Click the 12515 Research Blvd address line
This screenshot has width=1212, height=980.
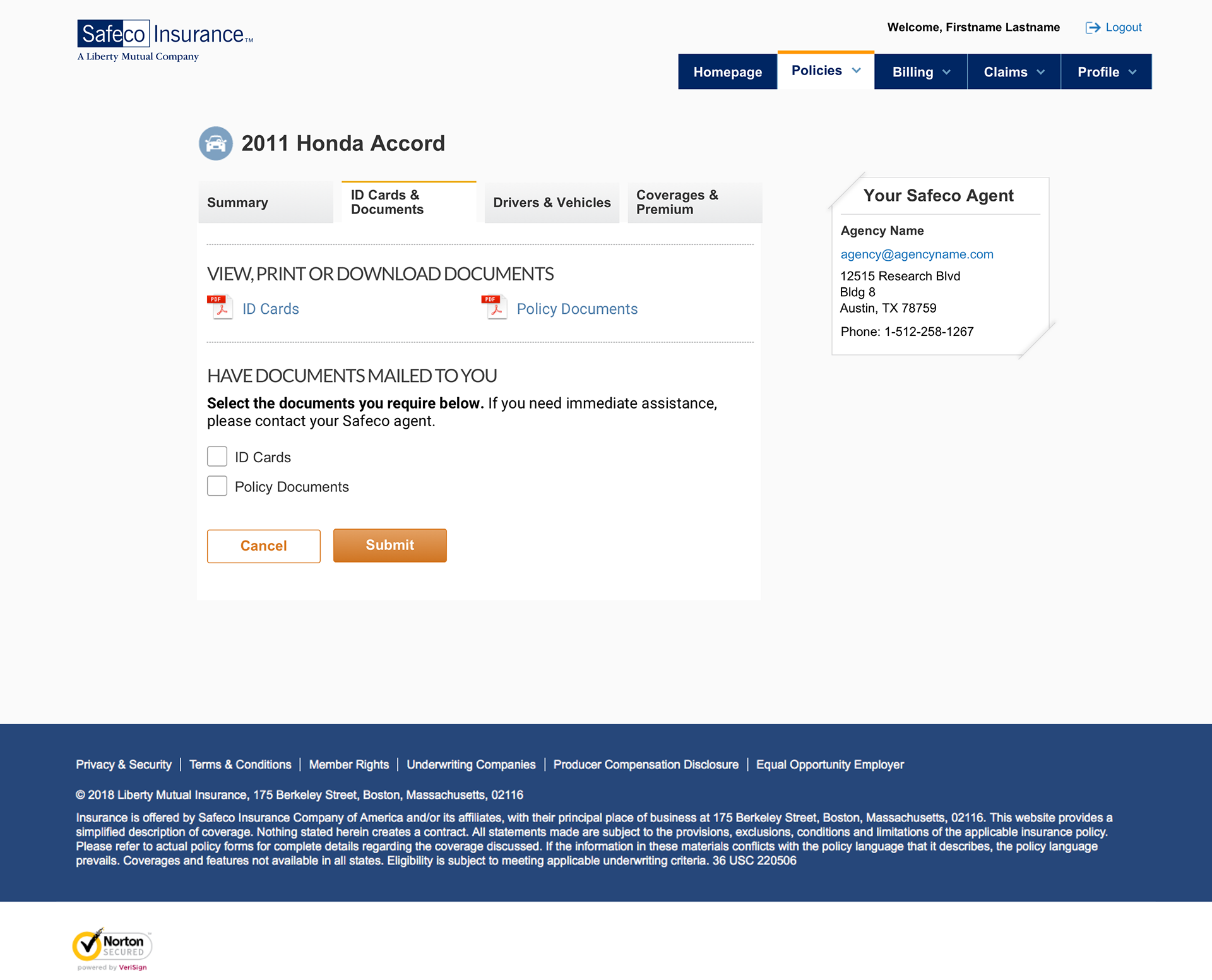[900, 276]
